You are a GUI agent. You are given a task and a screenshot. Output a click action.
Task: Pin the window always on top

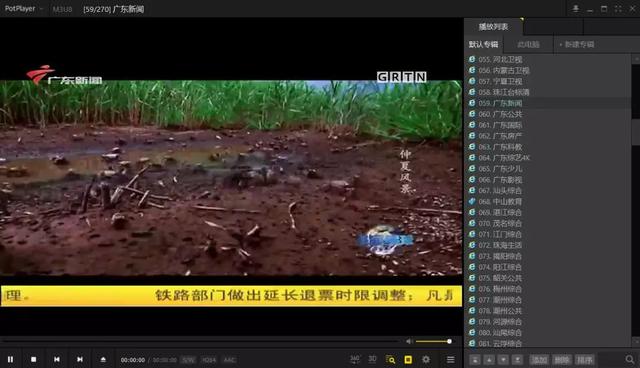(576, 9)
